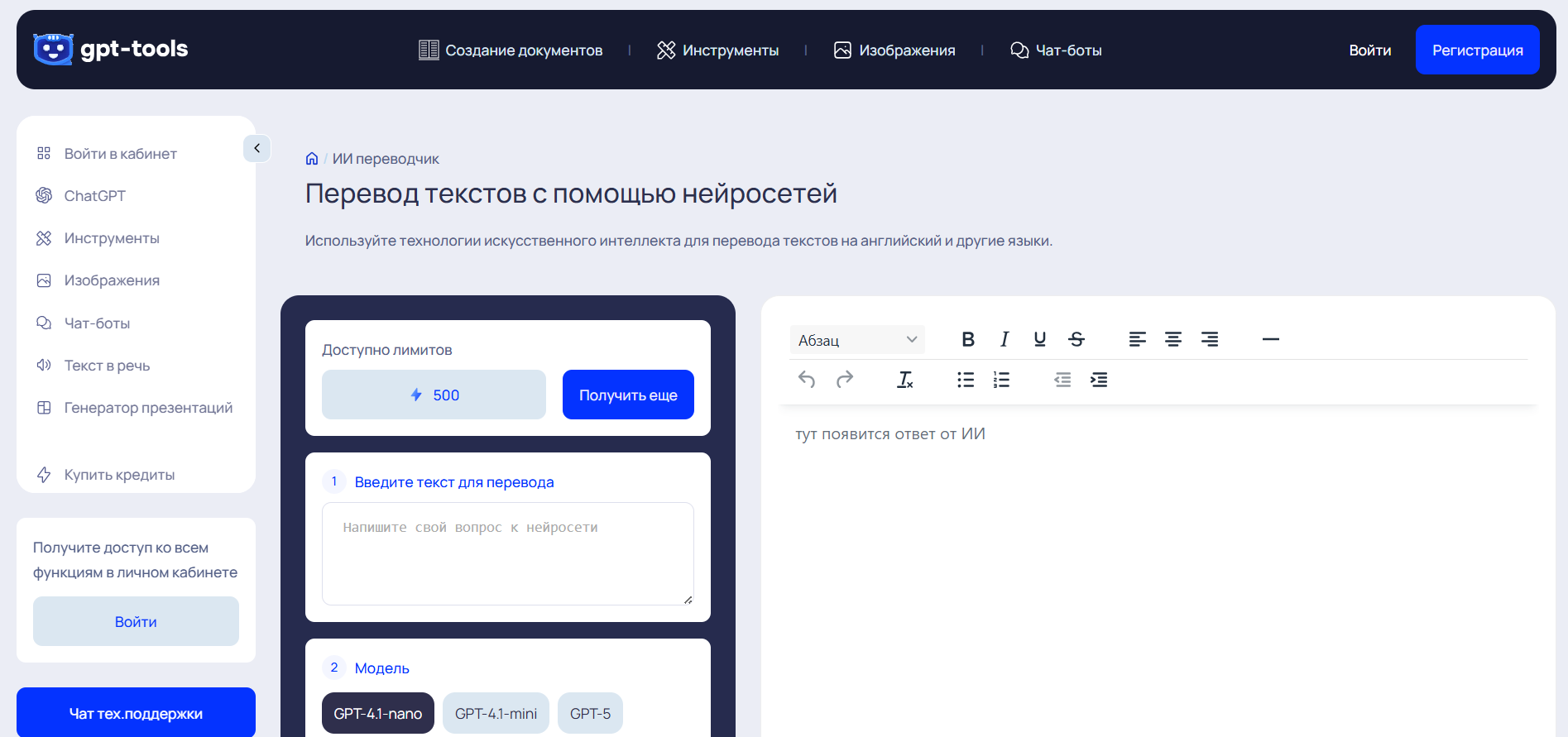The width and height of the screenshot is (1568, 737).
Task: Select the GPT-4.1-mini model
Action: (x=496, y=713)
